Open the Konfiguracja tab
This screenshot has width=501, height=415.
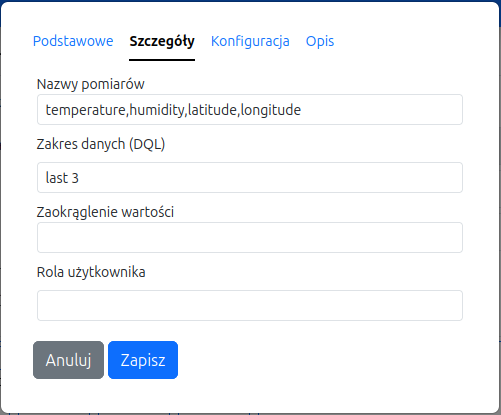[x=250, y=41]
